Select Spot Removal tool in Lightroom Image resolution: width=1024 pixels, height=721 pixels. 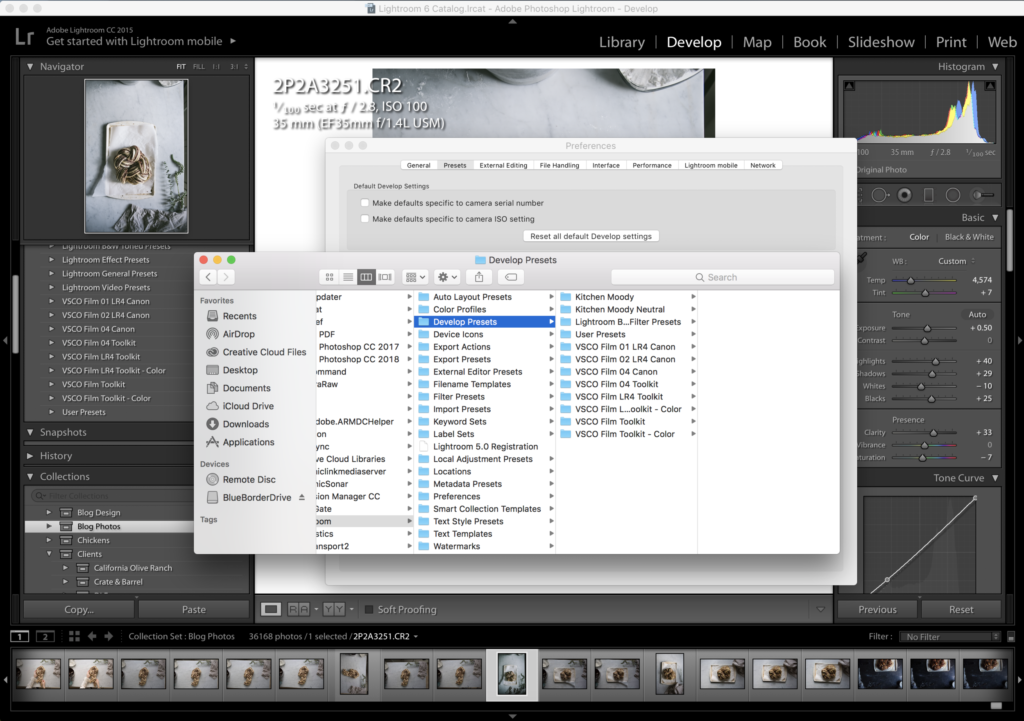pyautogui.click(x=880, y=195)
